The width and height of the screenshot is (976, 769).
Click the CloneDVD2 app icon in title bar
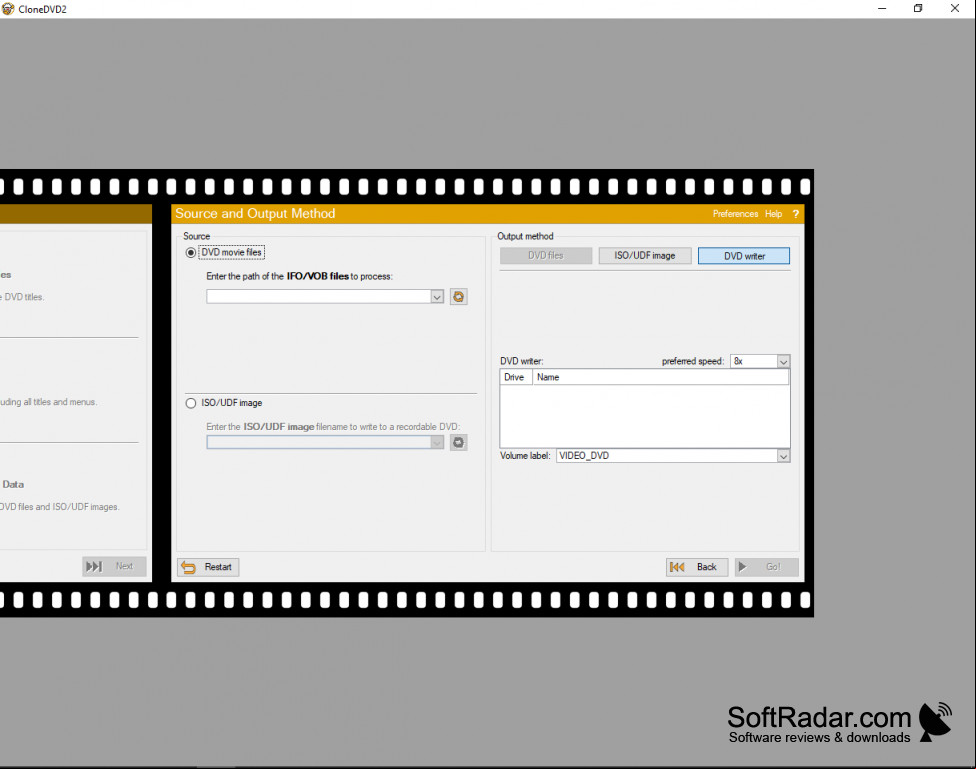(x=7, y=9)
